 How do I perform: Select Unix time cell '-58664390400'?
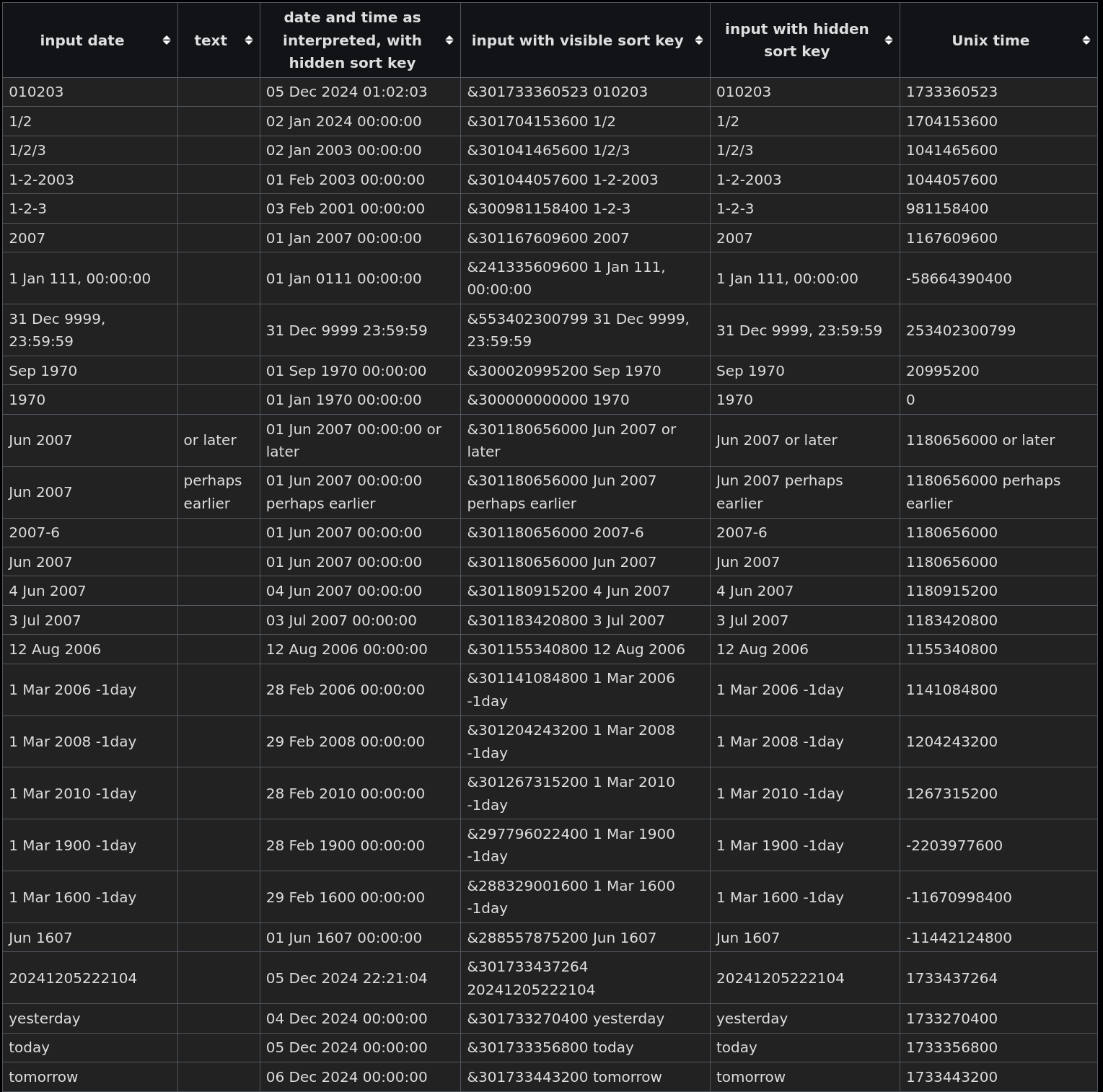pos(998,278)
